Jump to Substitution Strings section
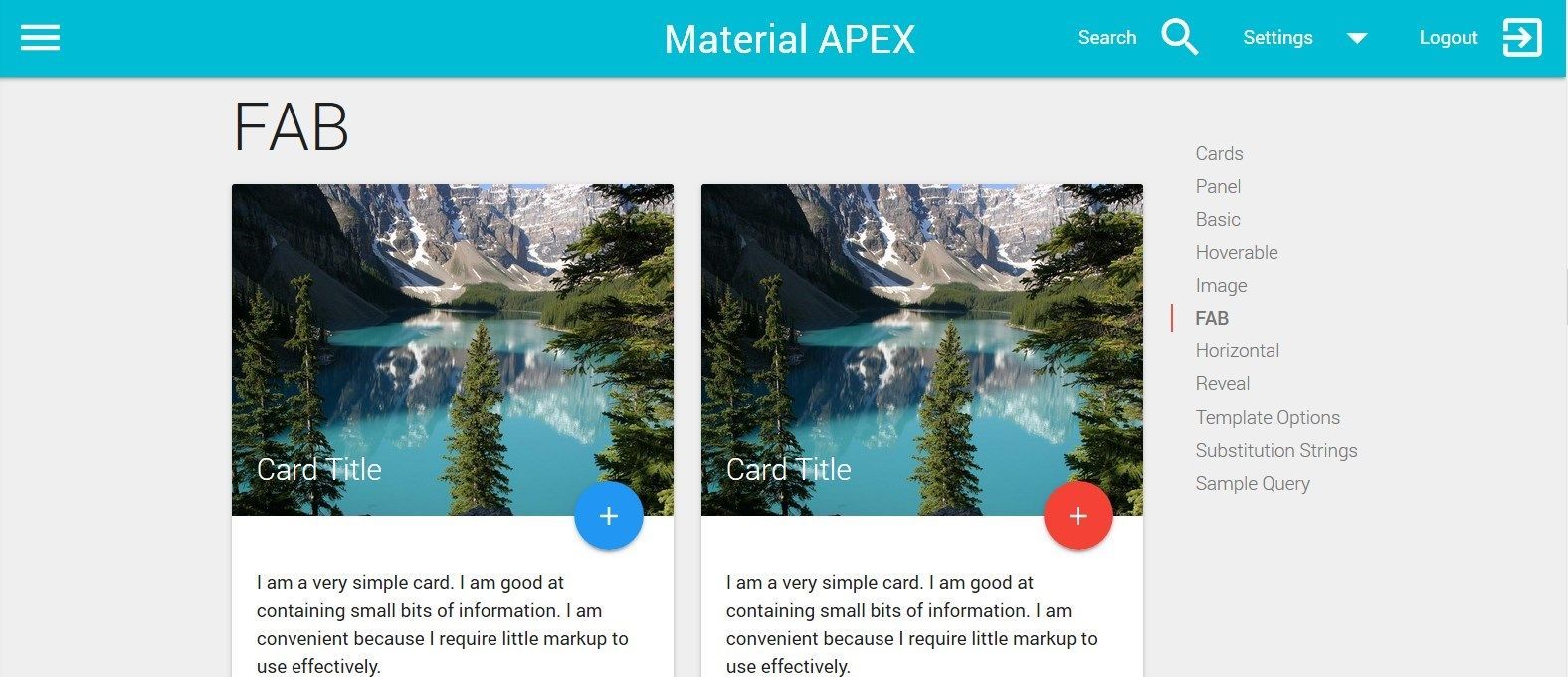 click(1276, 450)
